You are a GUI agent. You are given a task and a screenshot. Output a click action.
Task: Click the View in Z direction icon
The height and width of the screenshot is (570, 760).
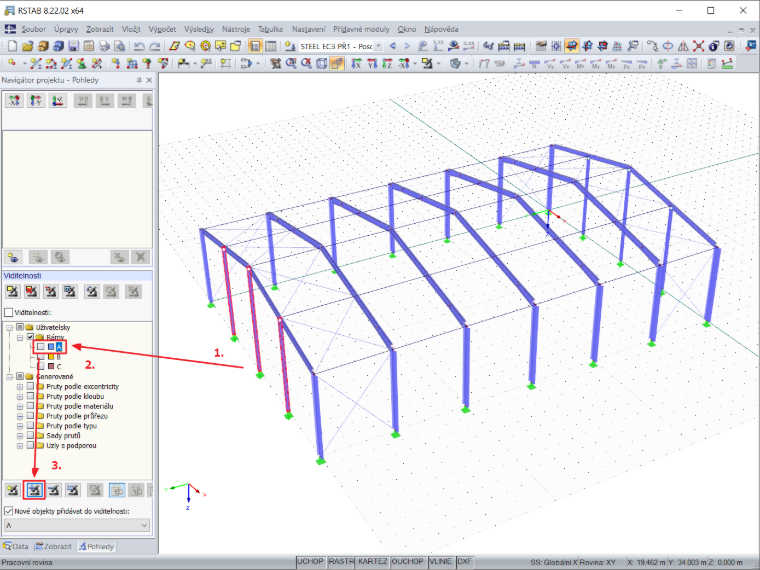coord(387,63)
